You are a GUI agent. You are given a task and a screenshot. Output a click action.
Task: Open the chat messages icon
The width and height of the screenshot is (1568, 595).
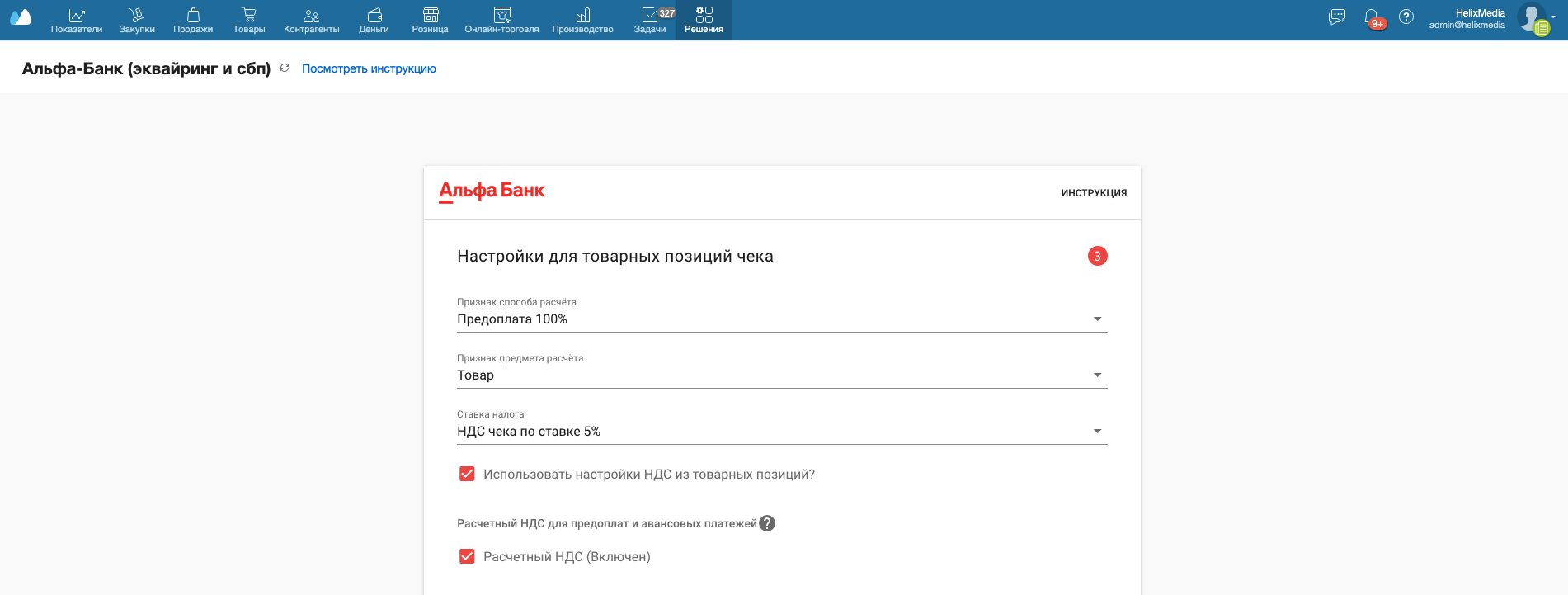coord(1337,17)
